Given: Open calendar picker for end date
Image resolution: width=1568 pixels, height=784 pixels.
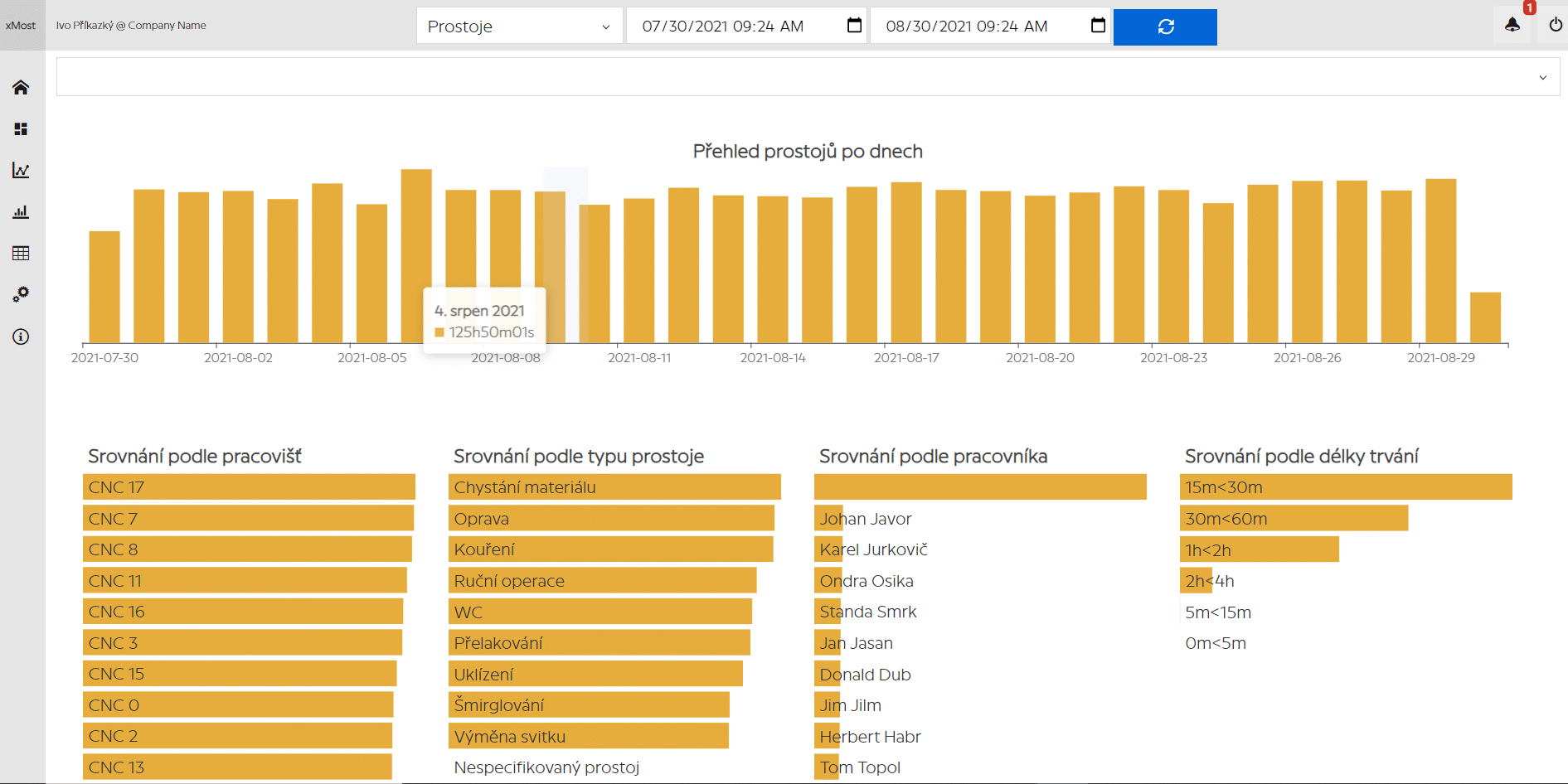Looking at the screenshot, I should 1098,26.
